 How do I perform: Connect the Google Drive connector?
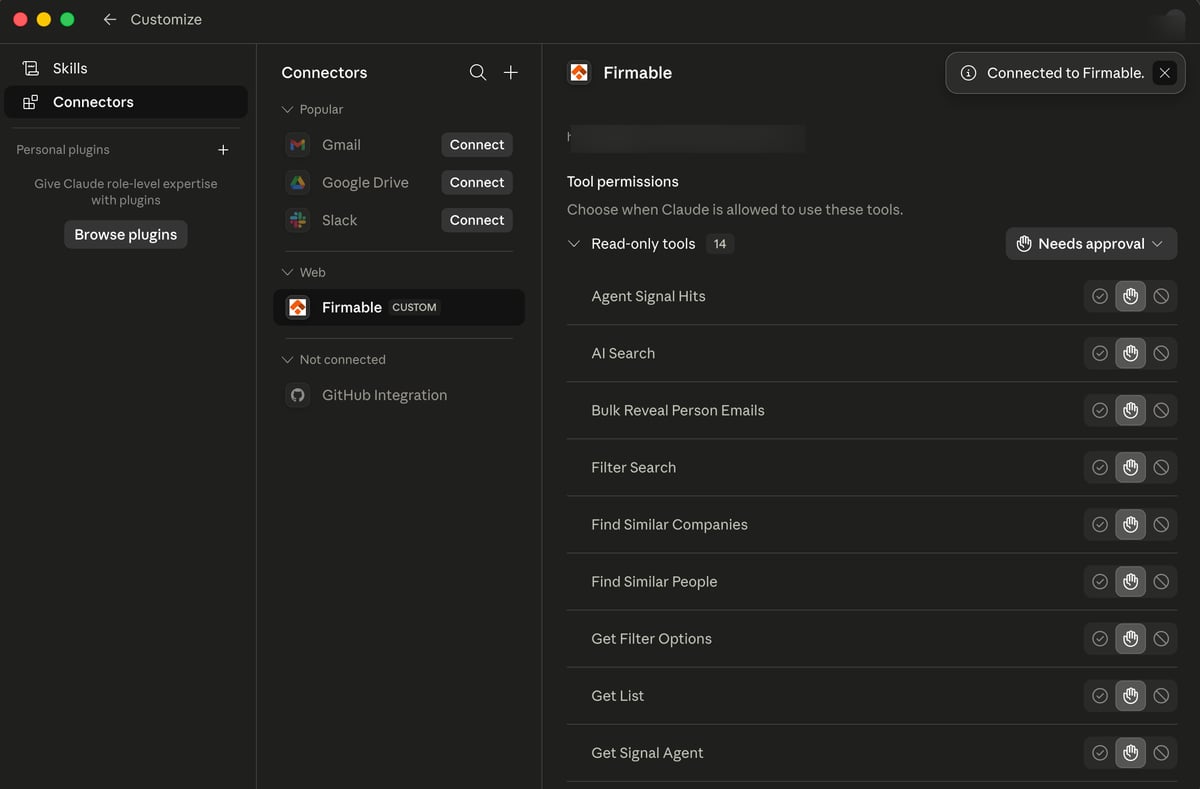(x=477, y=183)
